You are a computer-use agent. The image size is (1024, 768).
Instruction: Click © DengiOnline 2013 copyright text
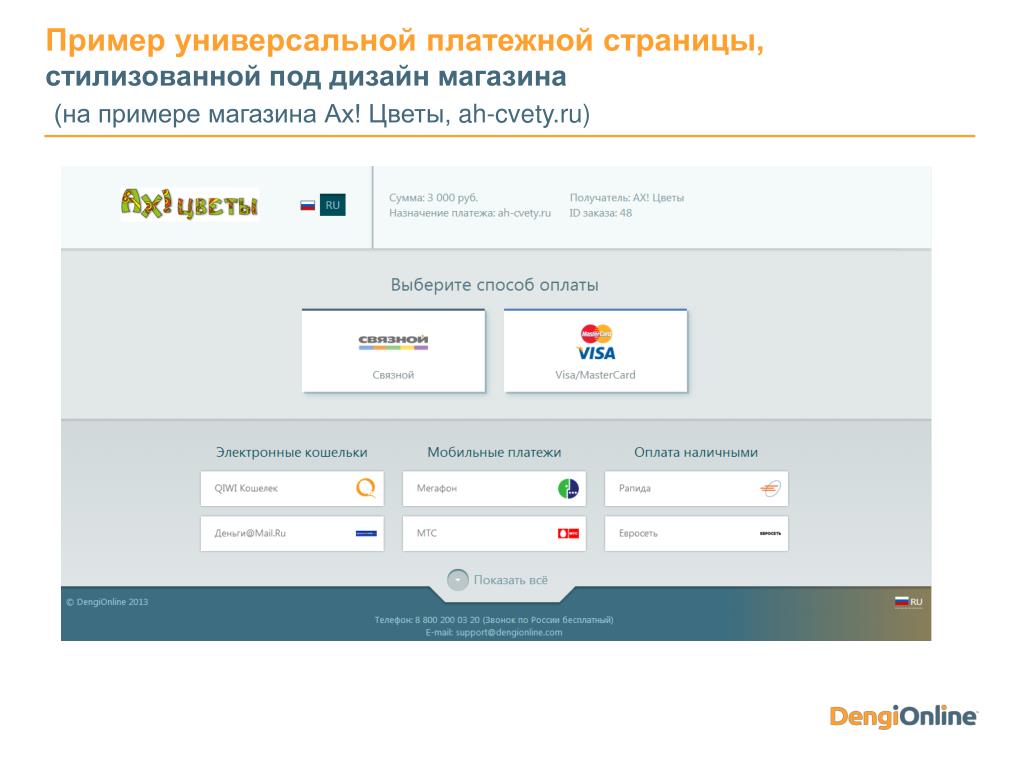coord(107,602)
